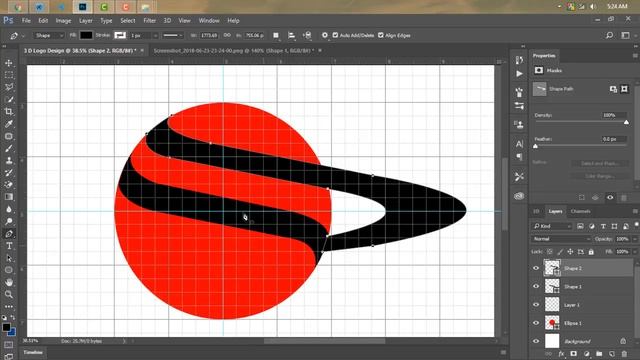Toggle Auto Add/Delete checkbox

coord(336,36)
